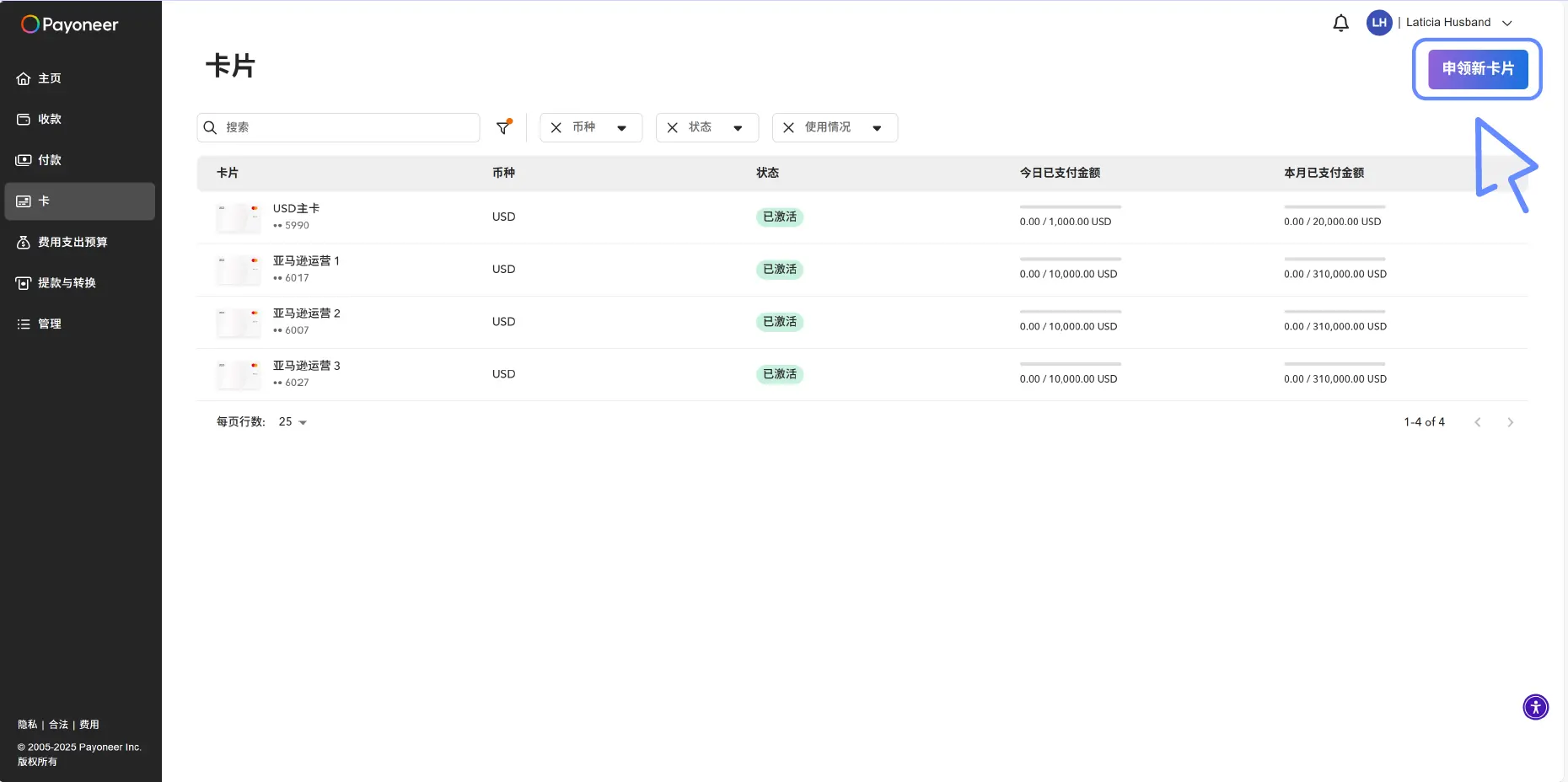1568x782 pixels.
Task: Focus the 搜索 search field
Action: click(x=338, y=127)
